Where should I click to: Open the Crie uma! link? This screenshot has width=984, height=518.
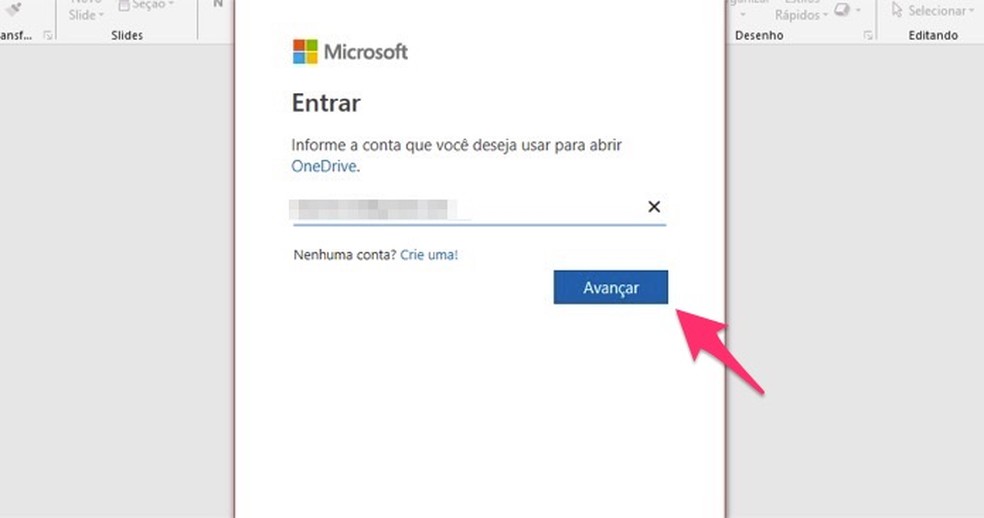pos(429,254)
